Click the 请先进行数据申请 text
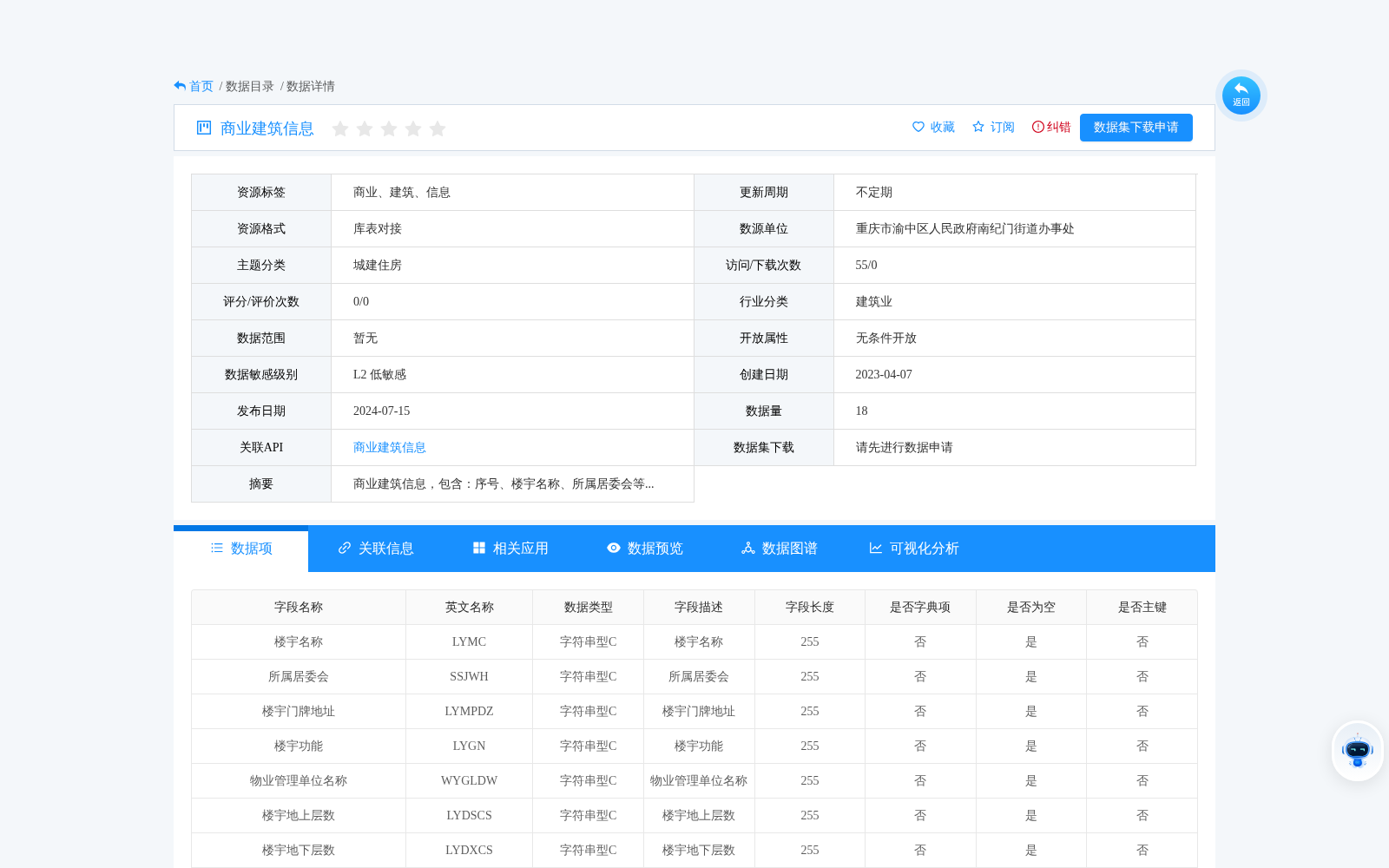Screen dimensions: 1389x868 904,447
